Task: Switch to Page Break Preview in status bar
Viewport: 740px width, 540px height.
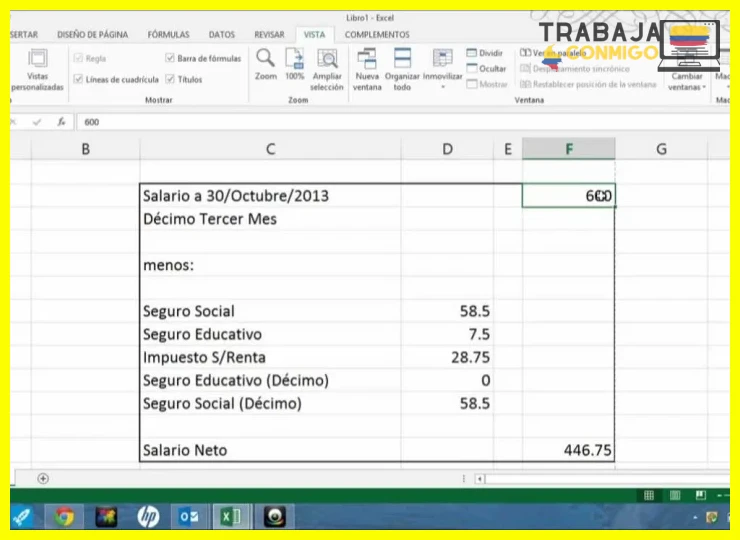Action: click(701, 495)
